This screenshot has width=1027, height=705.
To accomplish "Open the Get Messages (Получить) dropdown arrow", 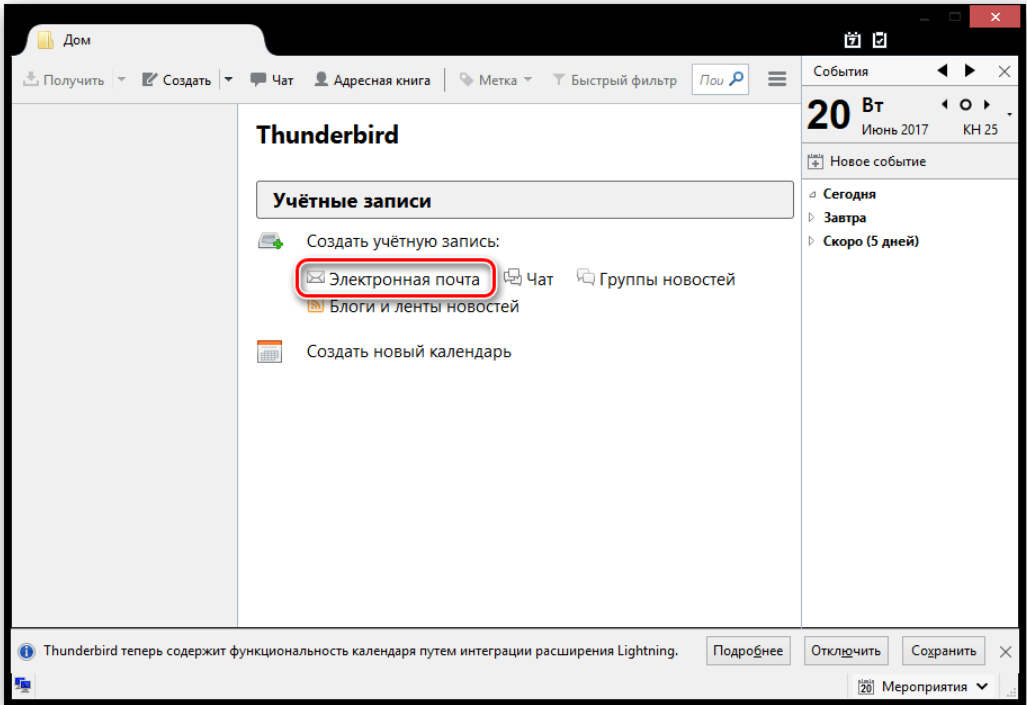I will [121, 80].
